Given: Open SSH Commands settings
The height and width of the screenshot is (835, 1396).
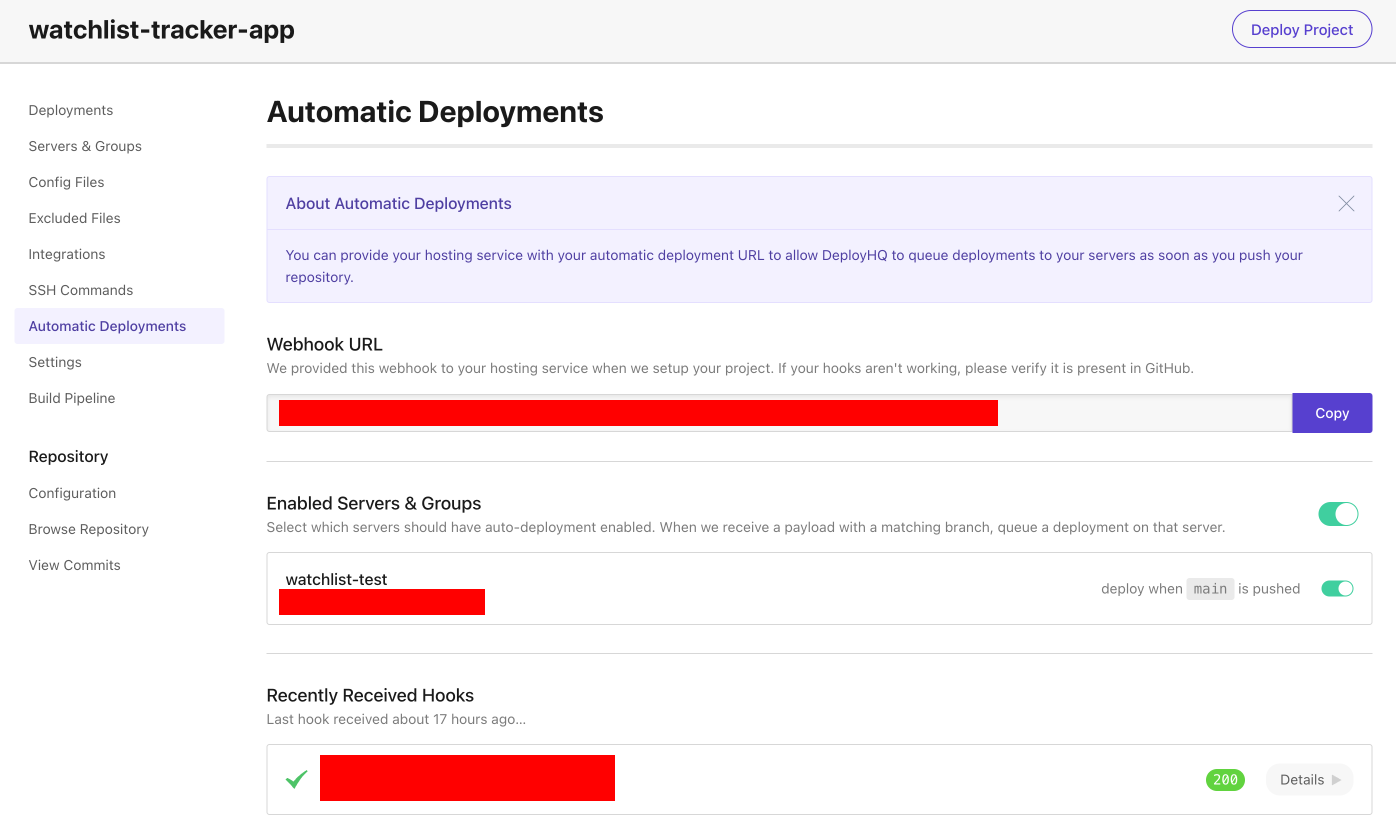Looking at the screenshot, I should (80, 290).
